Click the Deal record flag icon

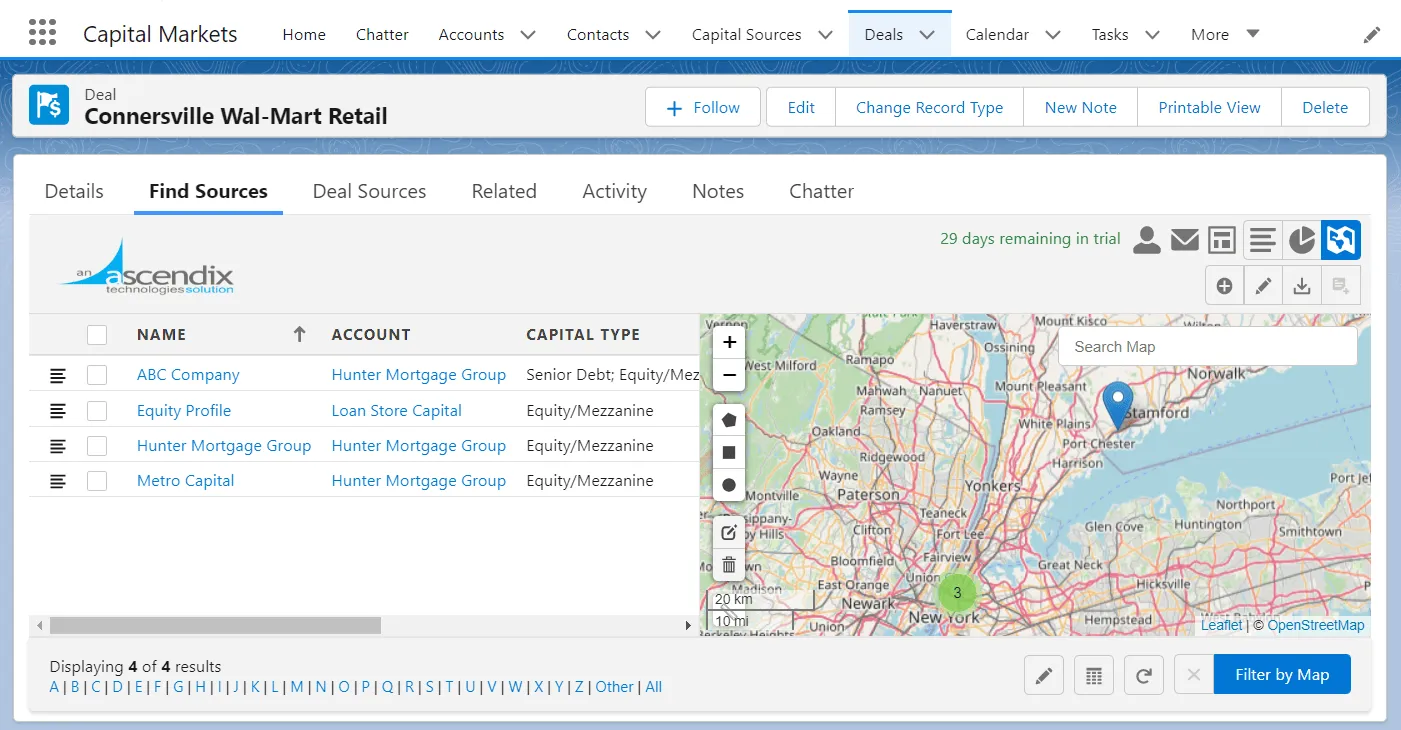[49, 105]
